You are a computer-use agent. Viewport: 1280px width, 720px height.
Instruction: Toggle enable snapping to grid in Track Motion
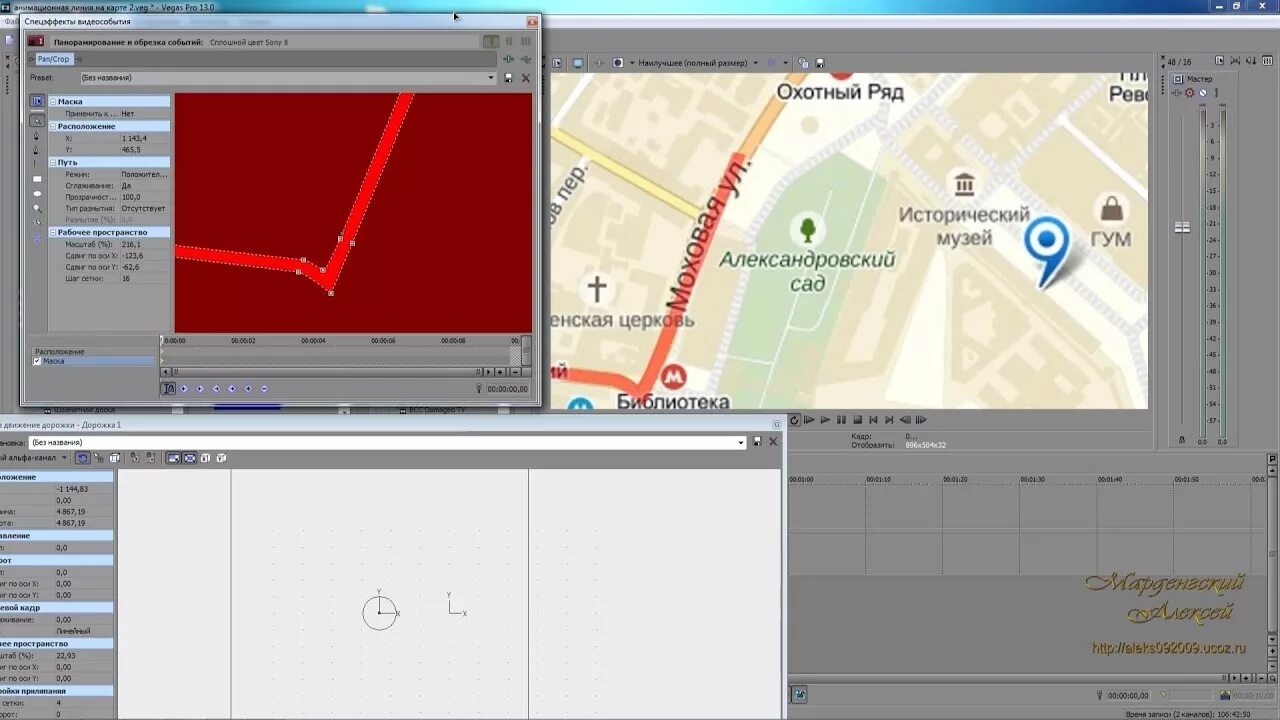click(98, 457)
